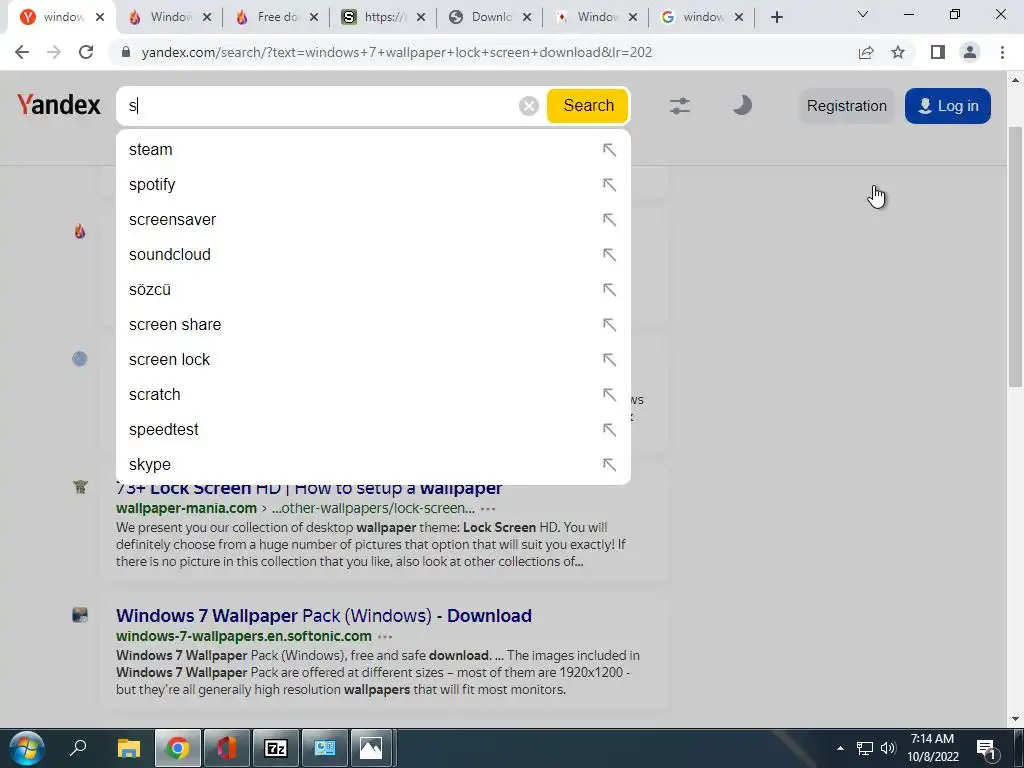Insert speedtest suggestion using its arrow
The height and width of the screenshot is (768, 1024).
pos(609,430)
